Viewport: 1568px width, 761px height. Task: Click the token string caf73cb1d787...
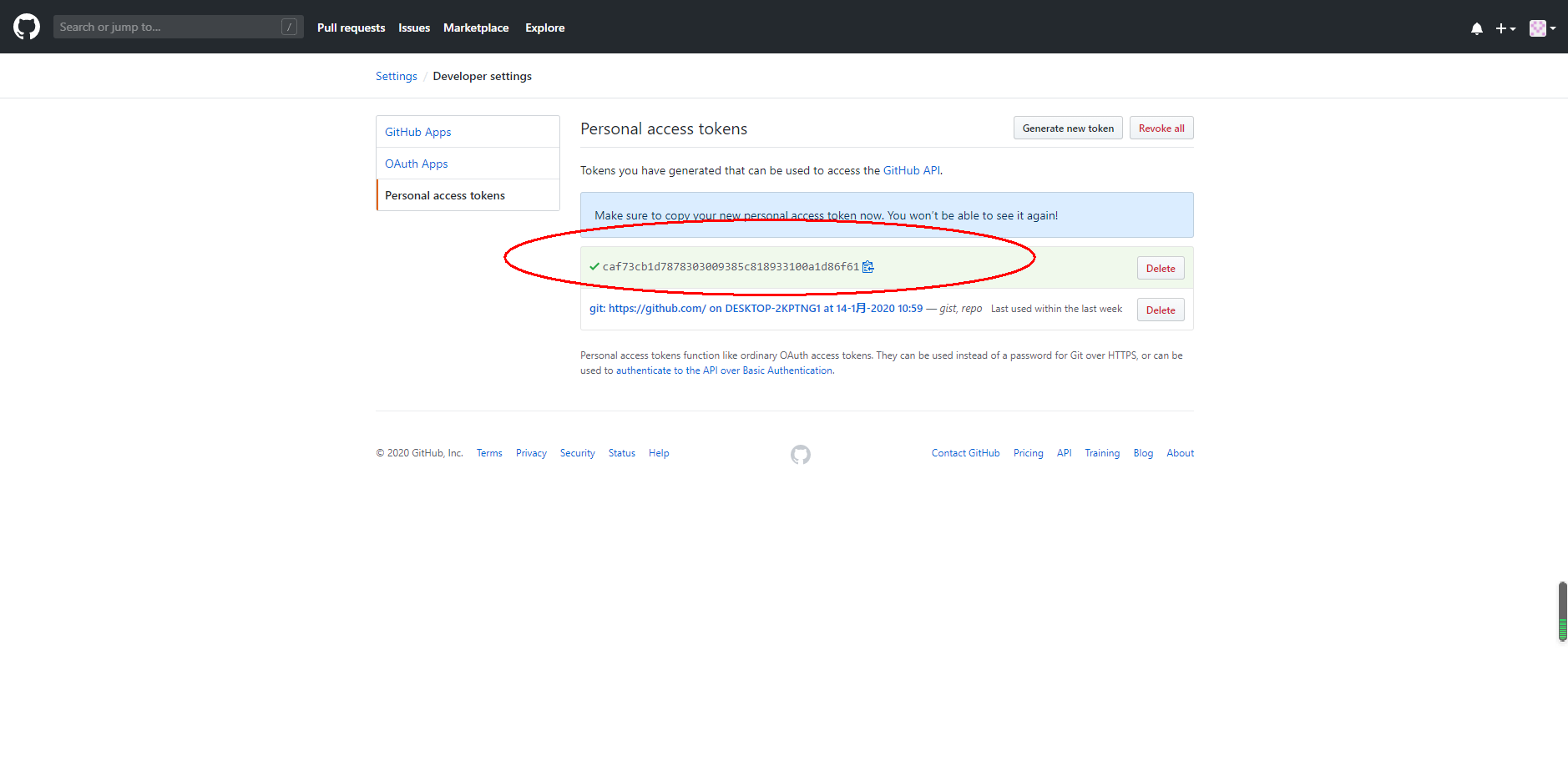731,267
